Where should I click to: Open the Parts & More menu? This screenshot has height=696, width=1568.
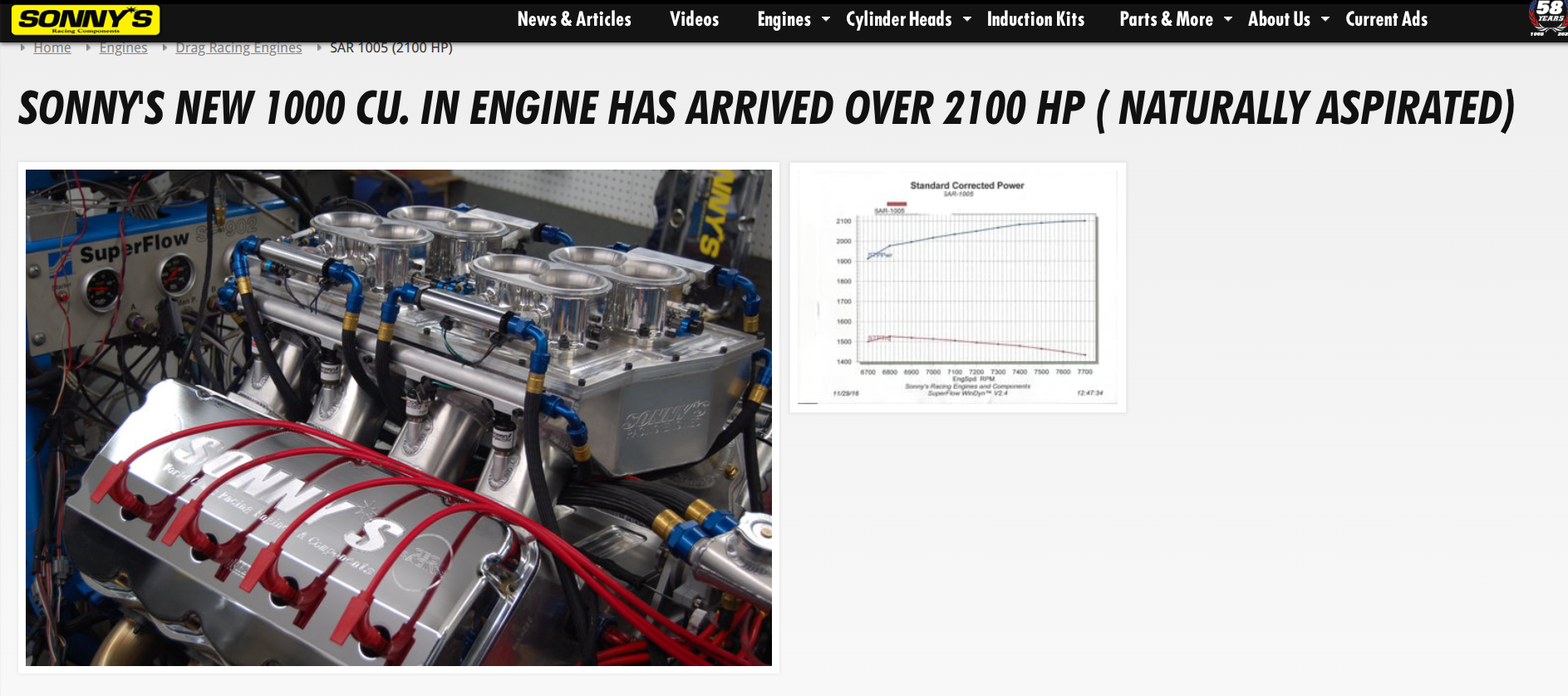click(x=1166, y=19)
